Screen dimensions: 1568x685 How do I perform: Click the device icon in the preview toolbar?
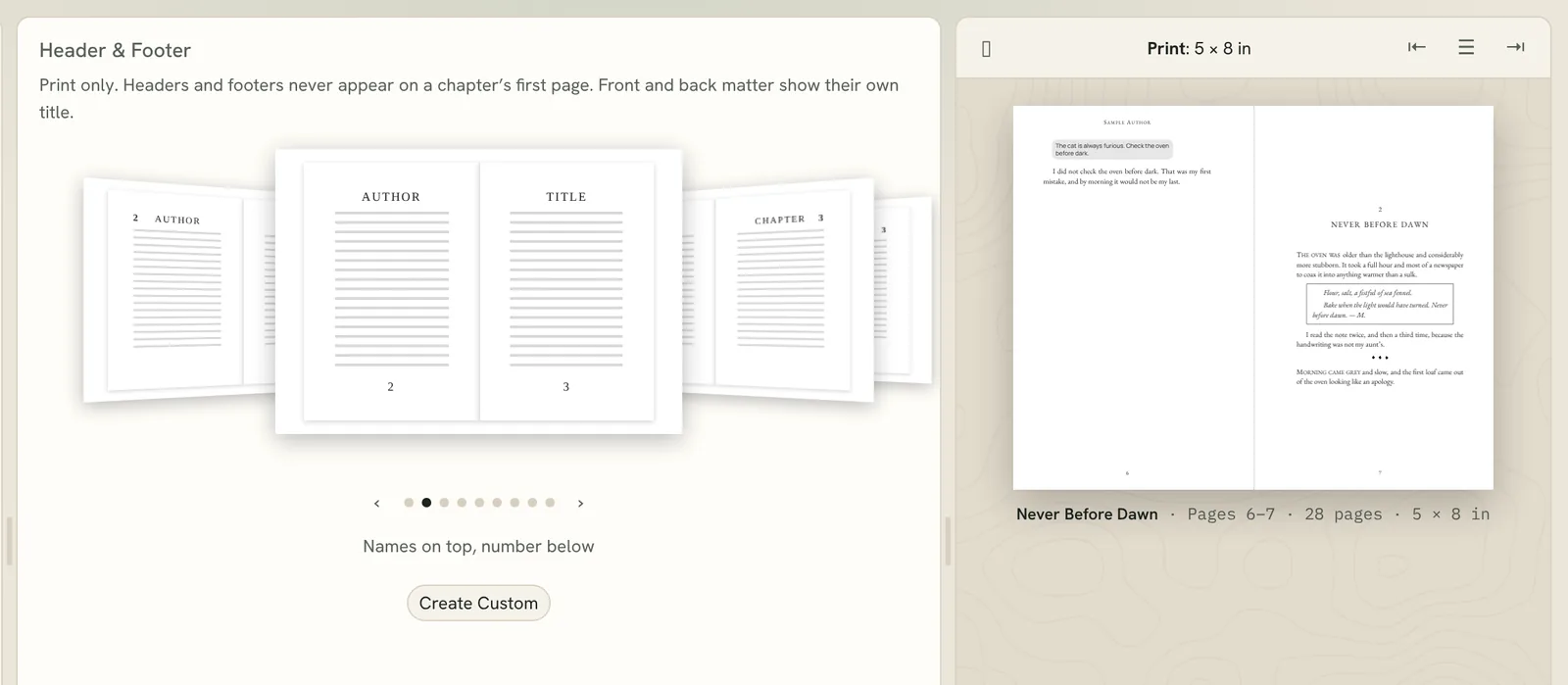(x=986, y=49)
